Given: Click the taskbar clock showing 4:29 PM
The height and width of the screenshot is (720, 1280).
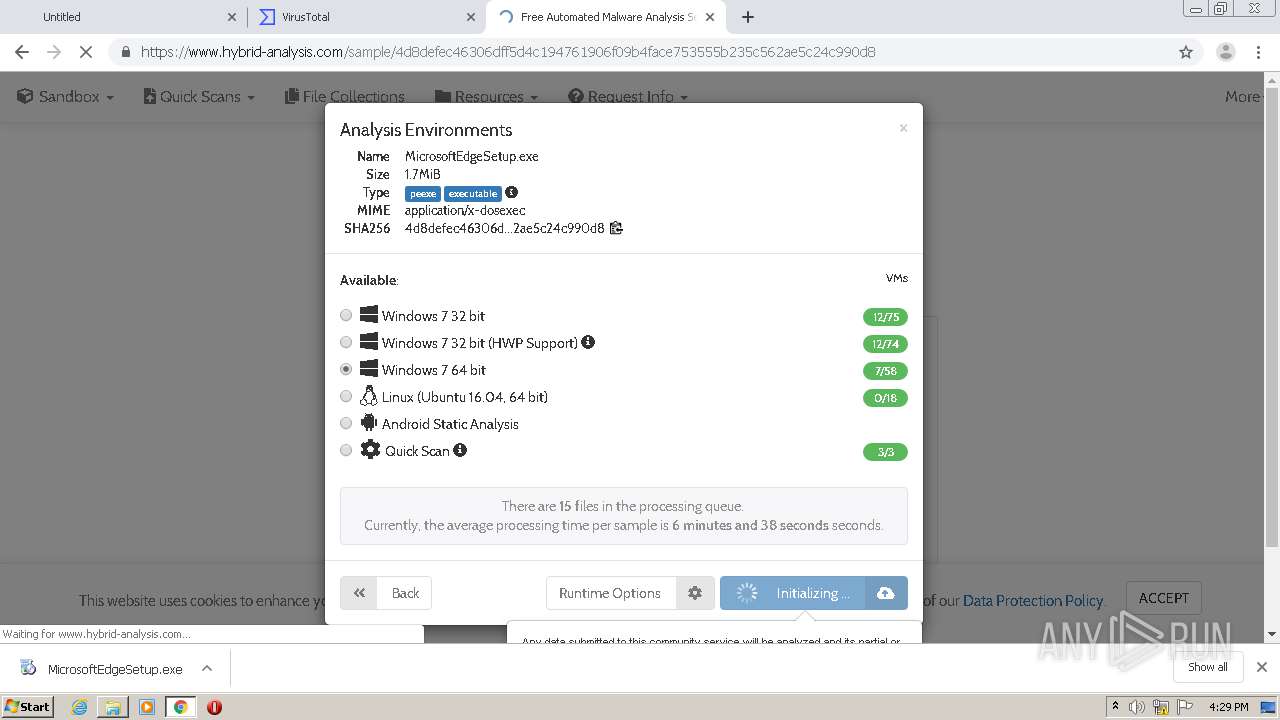Looking at the screenshot, I should point(1228,707).
